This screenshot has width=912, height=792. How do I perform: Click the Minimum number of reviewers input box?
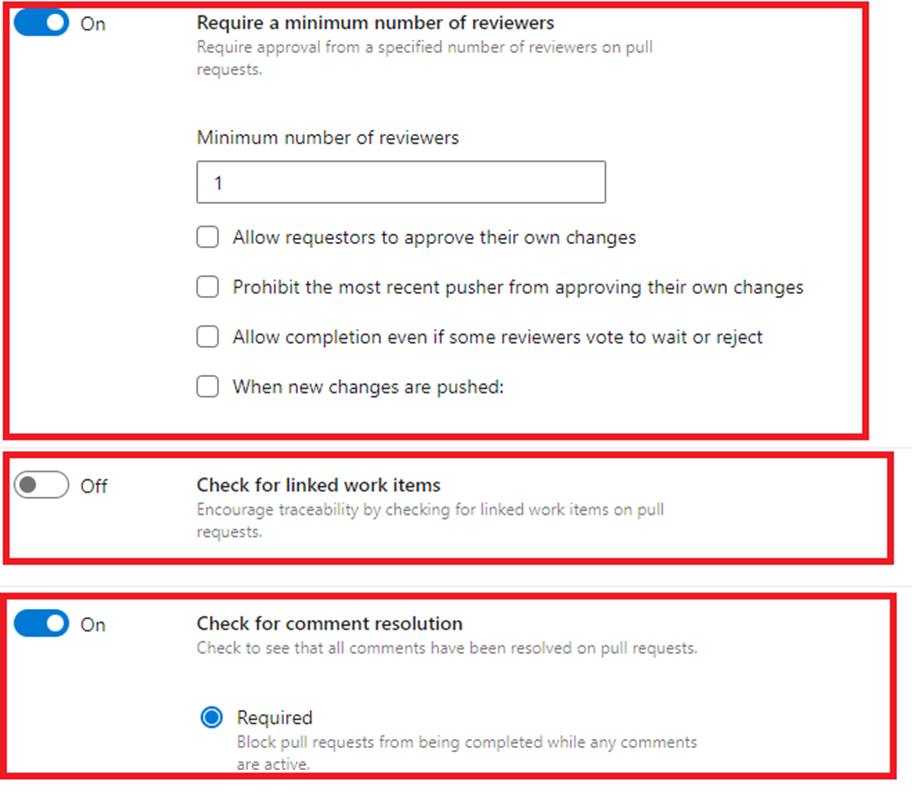pos(401,183)
